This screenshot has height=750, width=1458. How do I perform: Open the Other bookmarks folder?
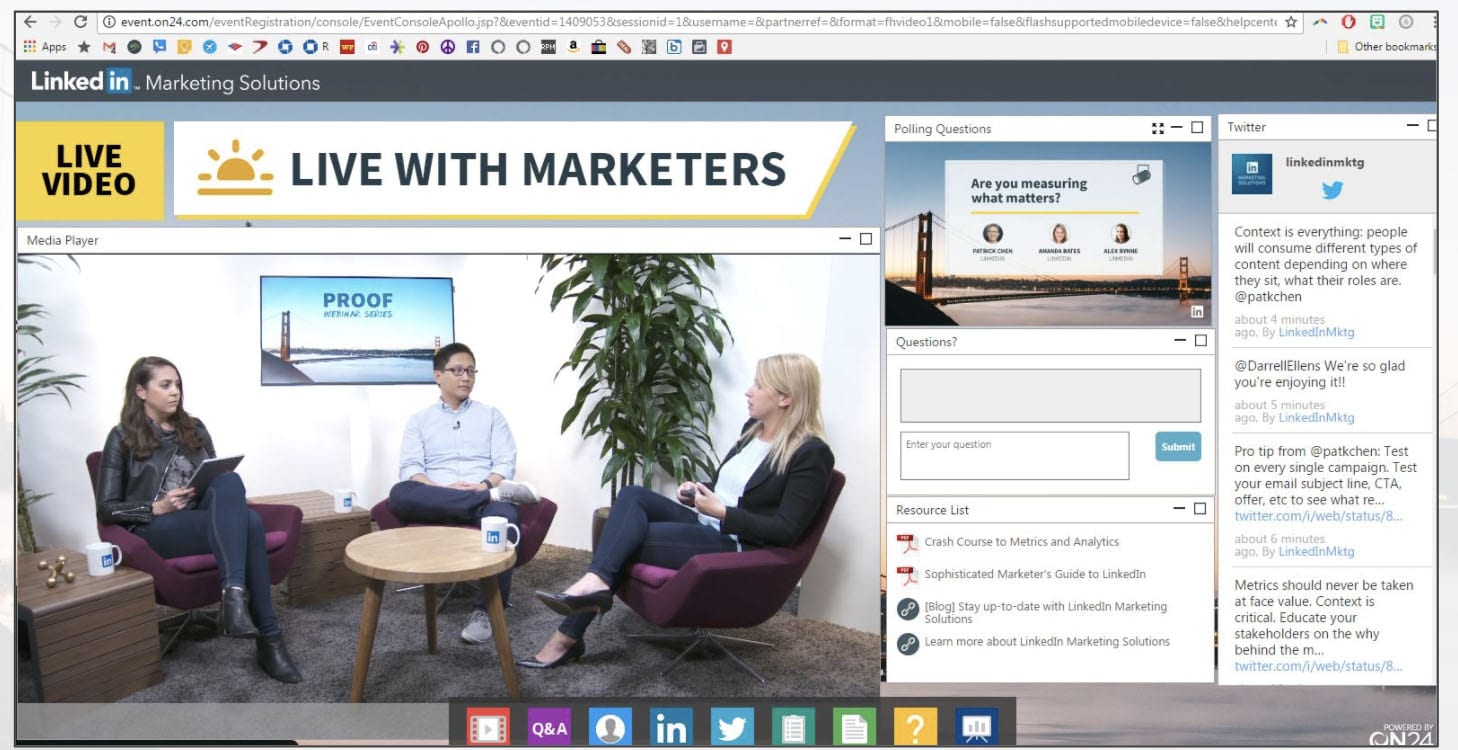pyautogui.click(x=1387, y=47)
